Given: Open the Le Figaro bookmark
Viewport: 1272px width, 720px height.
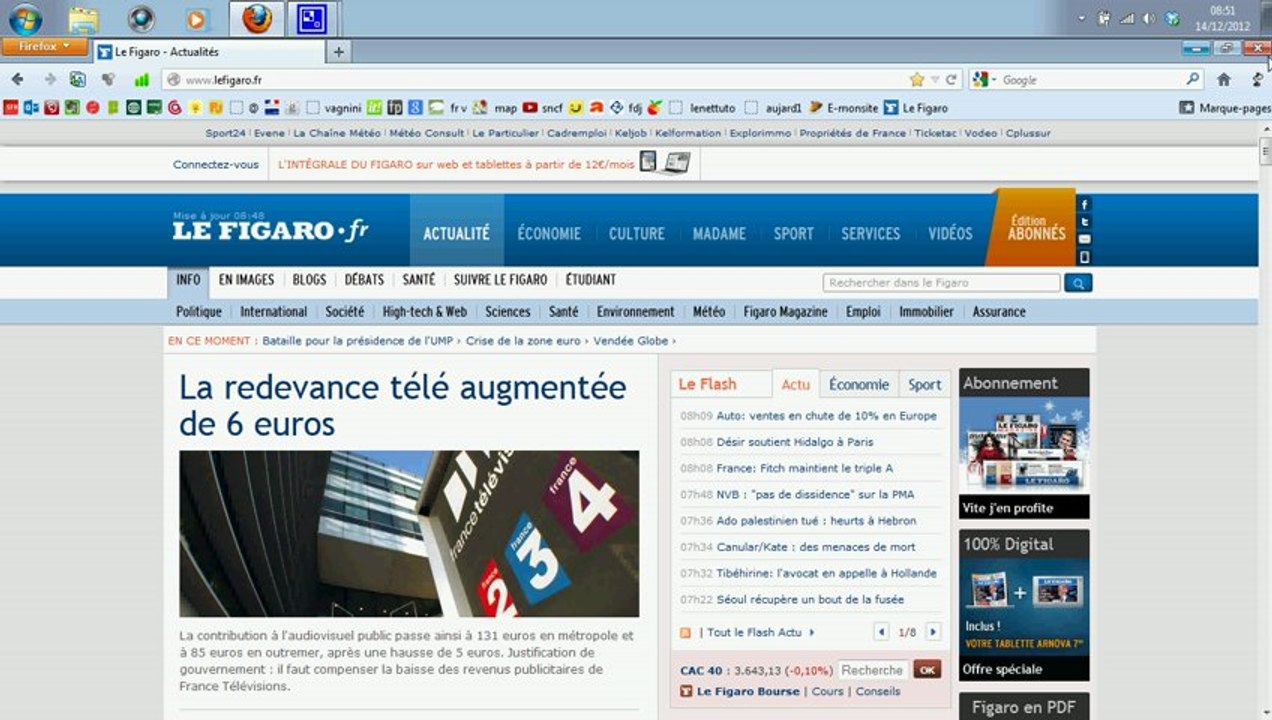Looking at the screenshot, I should [x=915, y=107].
